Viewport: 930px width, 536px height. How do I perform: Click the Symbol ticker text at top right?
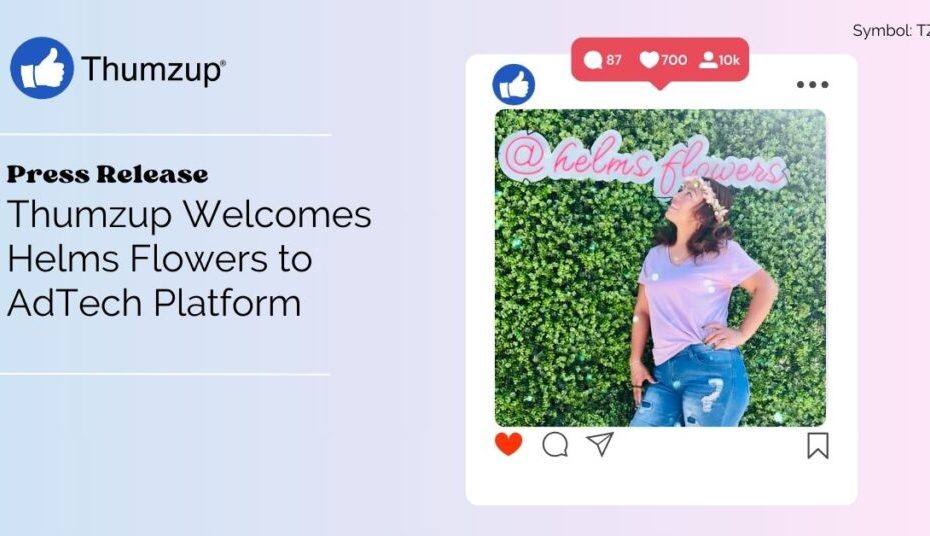click(x=891, y=31)
